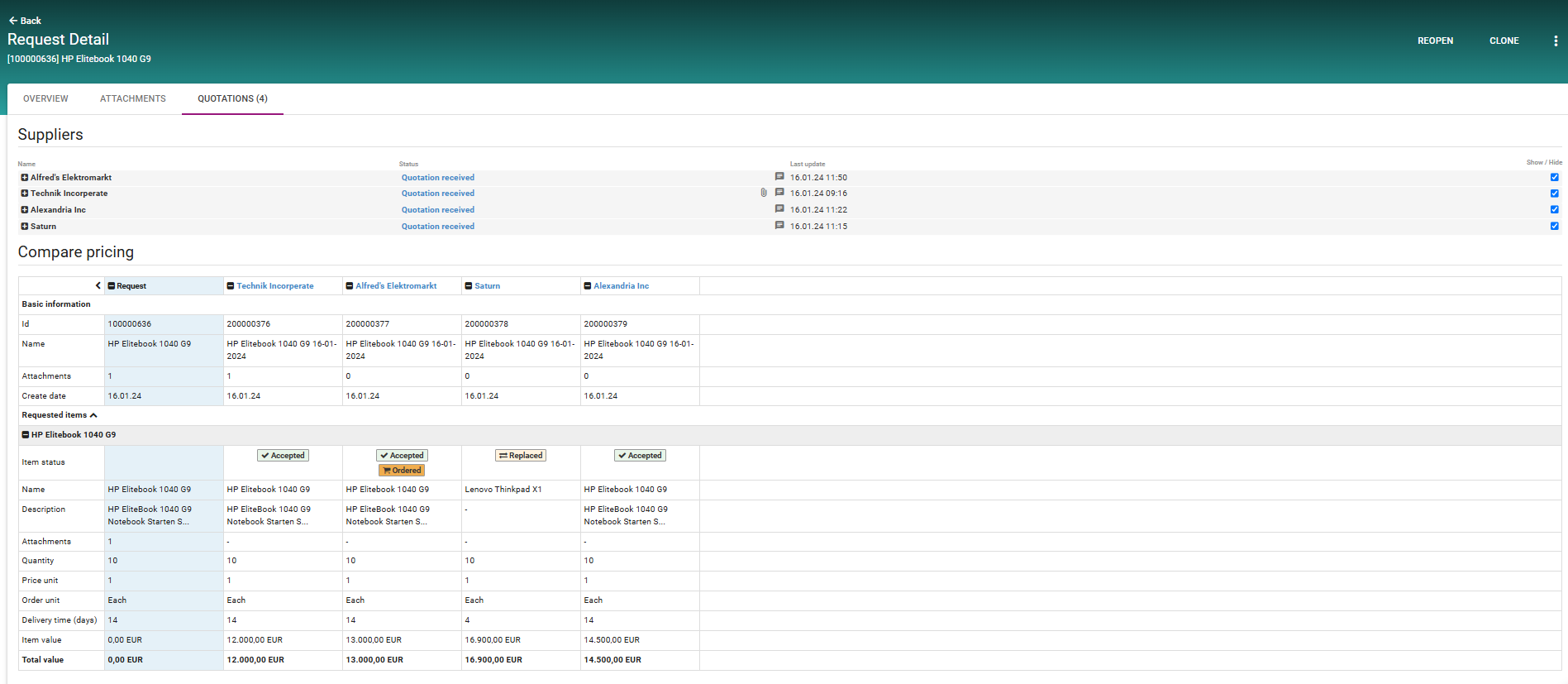Toggle Show/Hide checkbox for Saturn
This screenshot has height=684, width=1568.
tap(1554, 226)
